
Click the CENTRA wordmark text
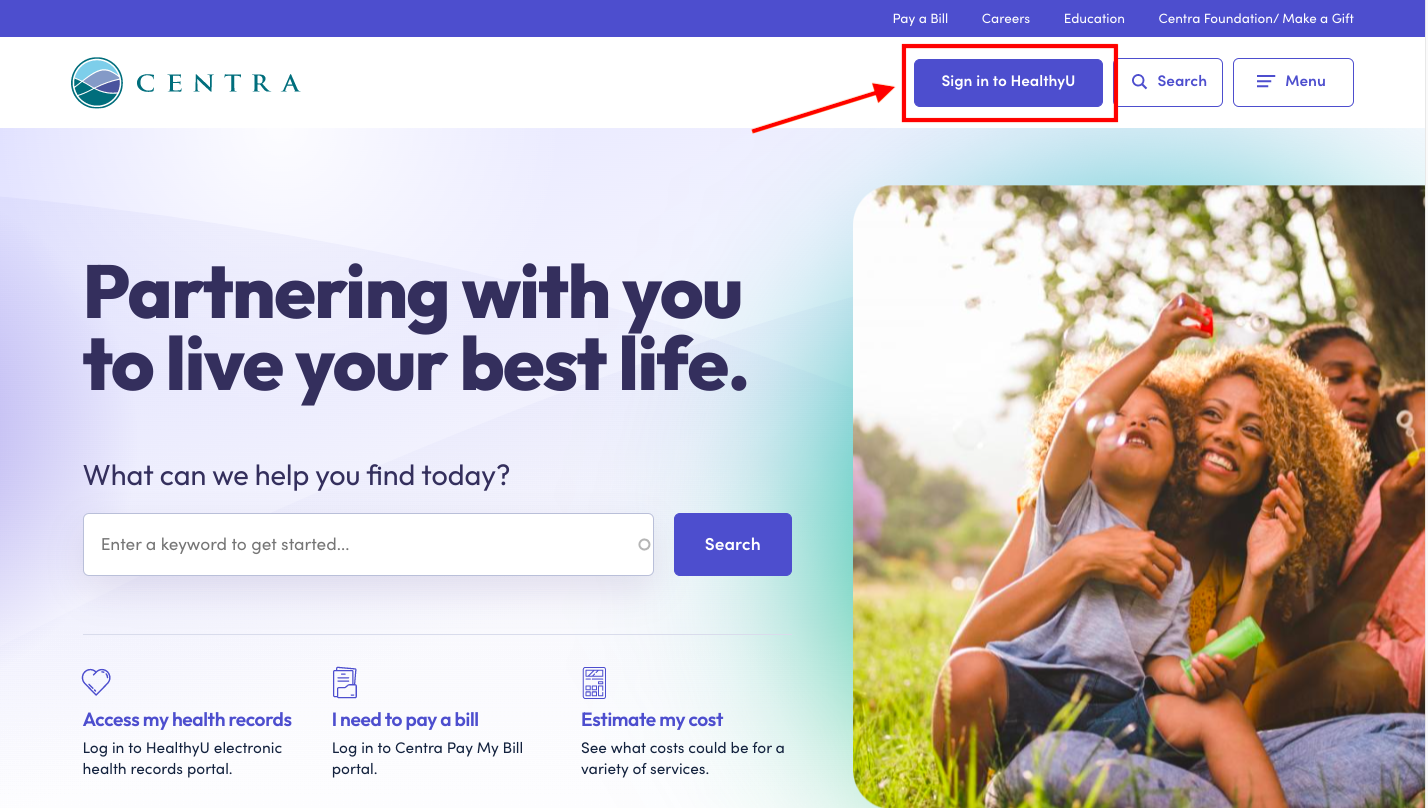[x=218, y=83]
